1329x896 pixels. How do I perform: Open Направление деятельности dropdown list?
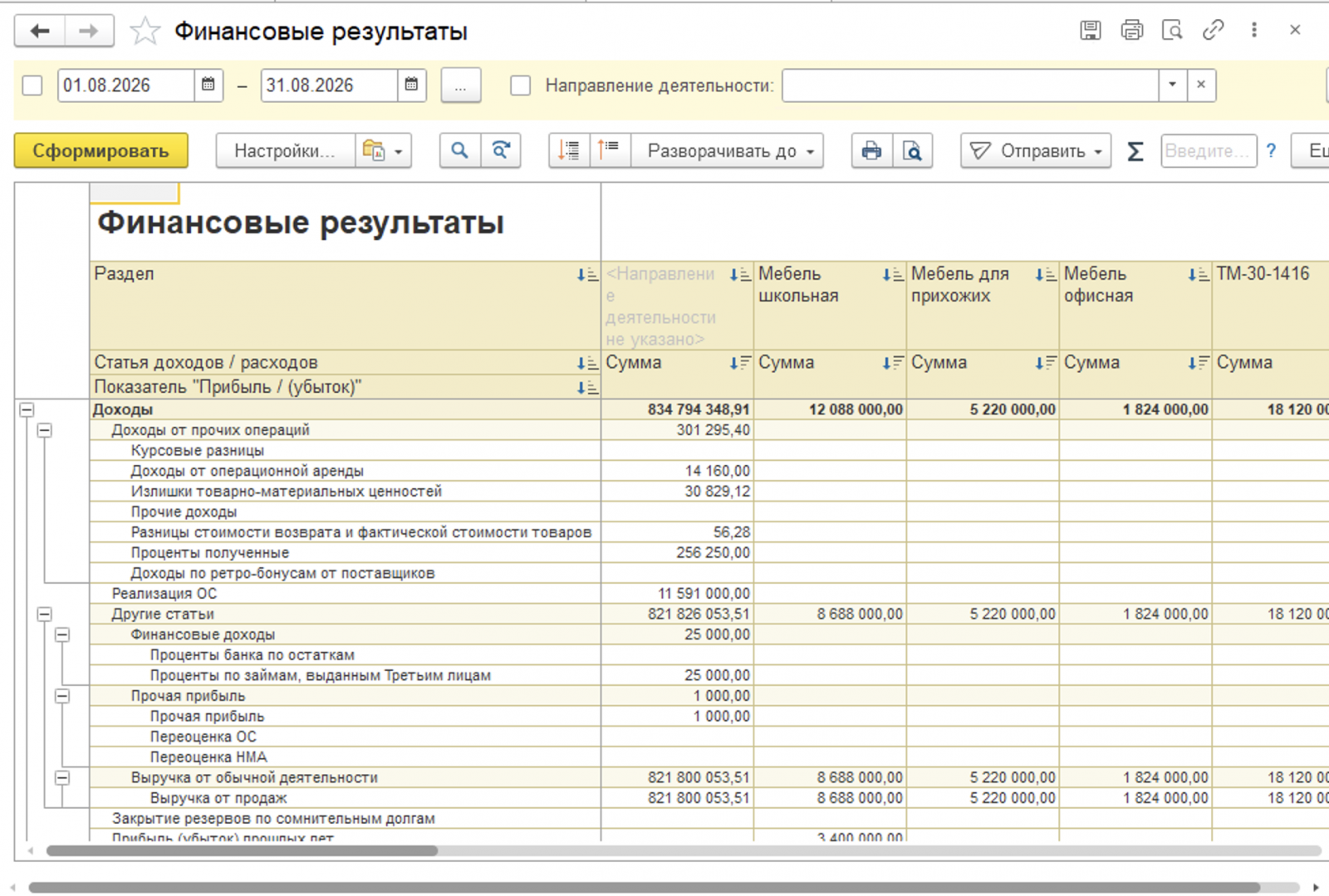point(1172,85)
